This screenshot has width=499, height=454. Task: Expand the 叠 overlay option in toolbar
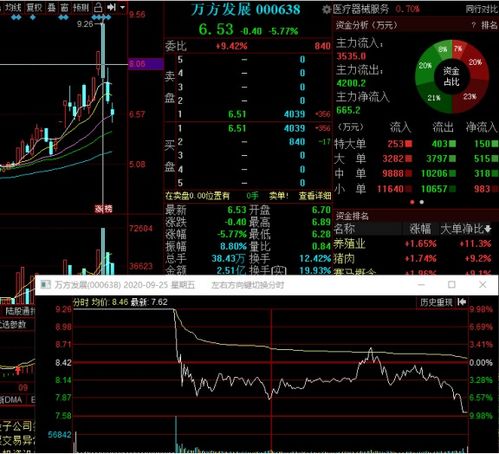coord(51,7)
